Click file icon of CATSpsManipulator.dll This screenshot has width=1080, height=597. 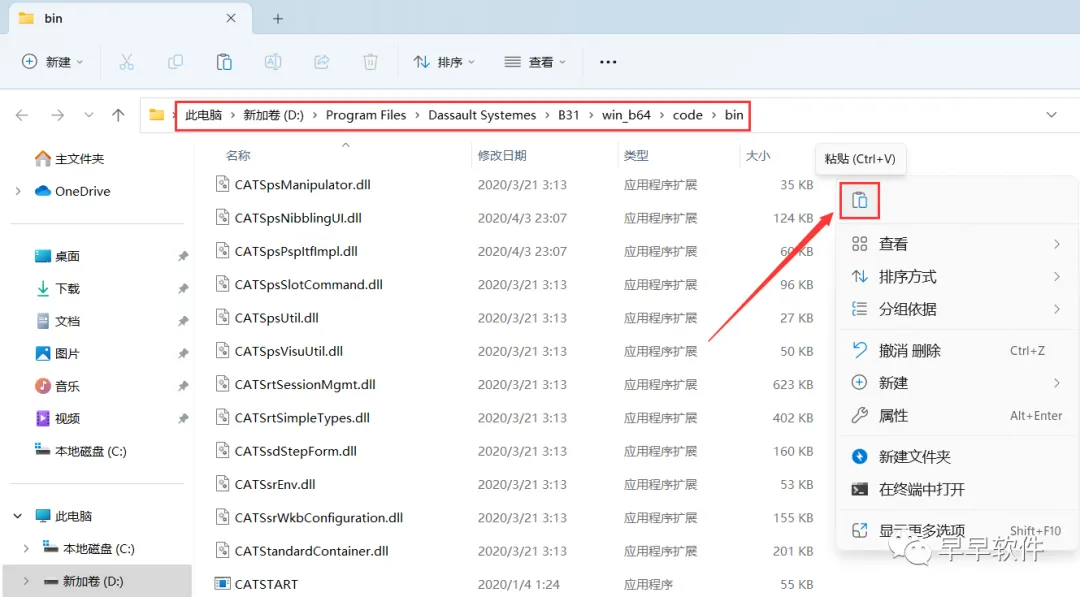click(222, 184)
